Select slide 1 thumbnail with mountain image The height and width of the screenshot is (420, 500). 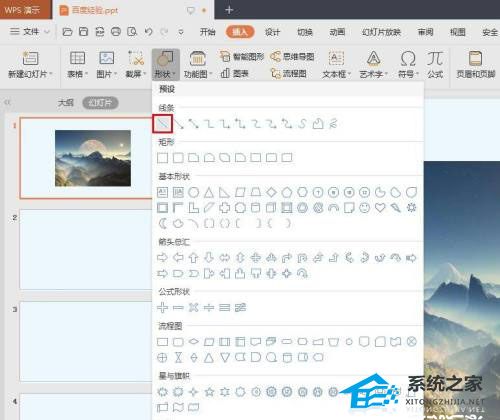(86, 158)
